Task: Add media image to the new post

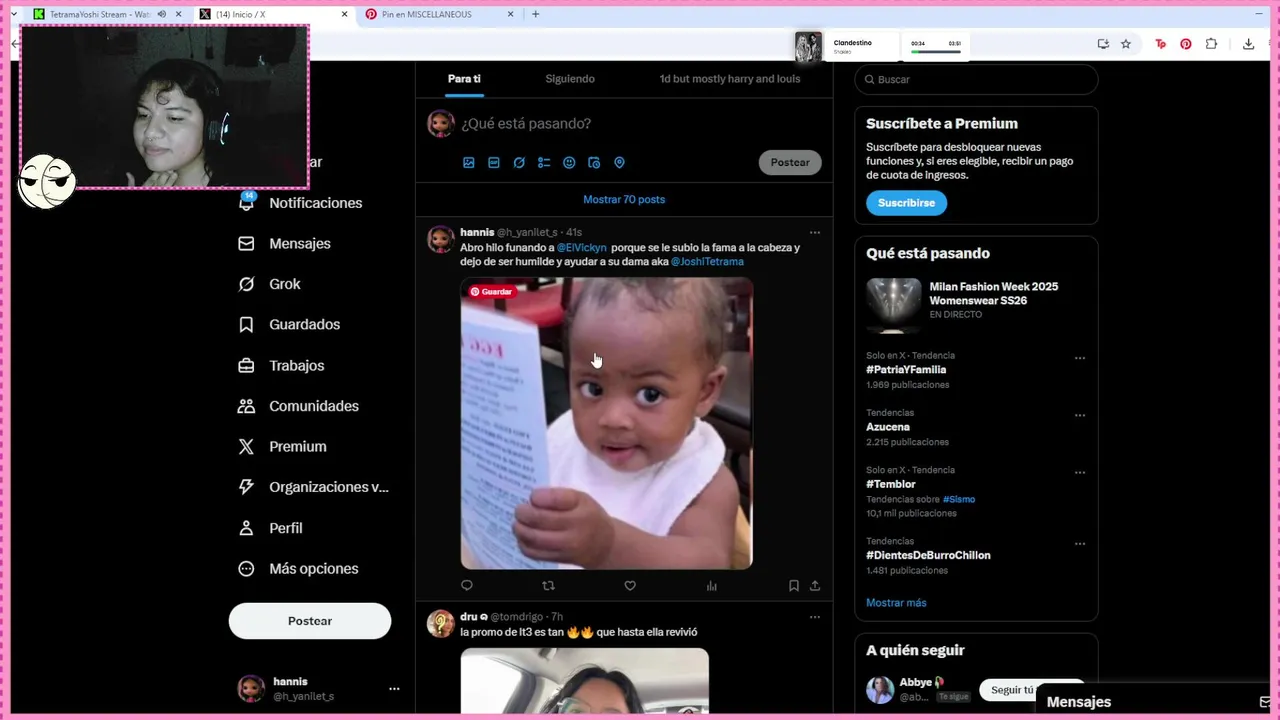Action: [x=468, y=163]
